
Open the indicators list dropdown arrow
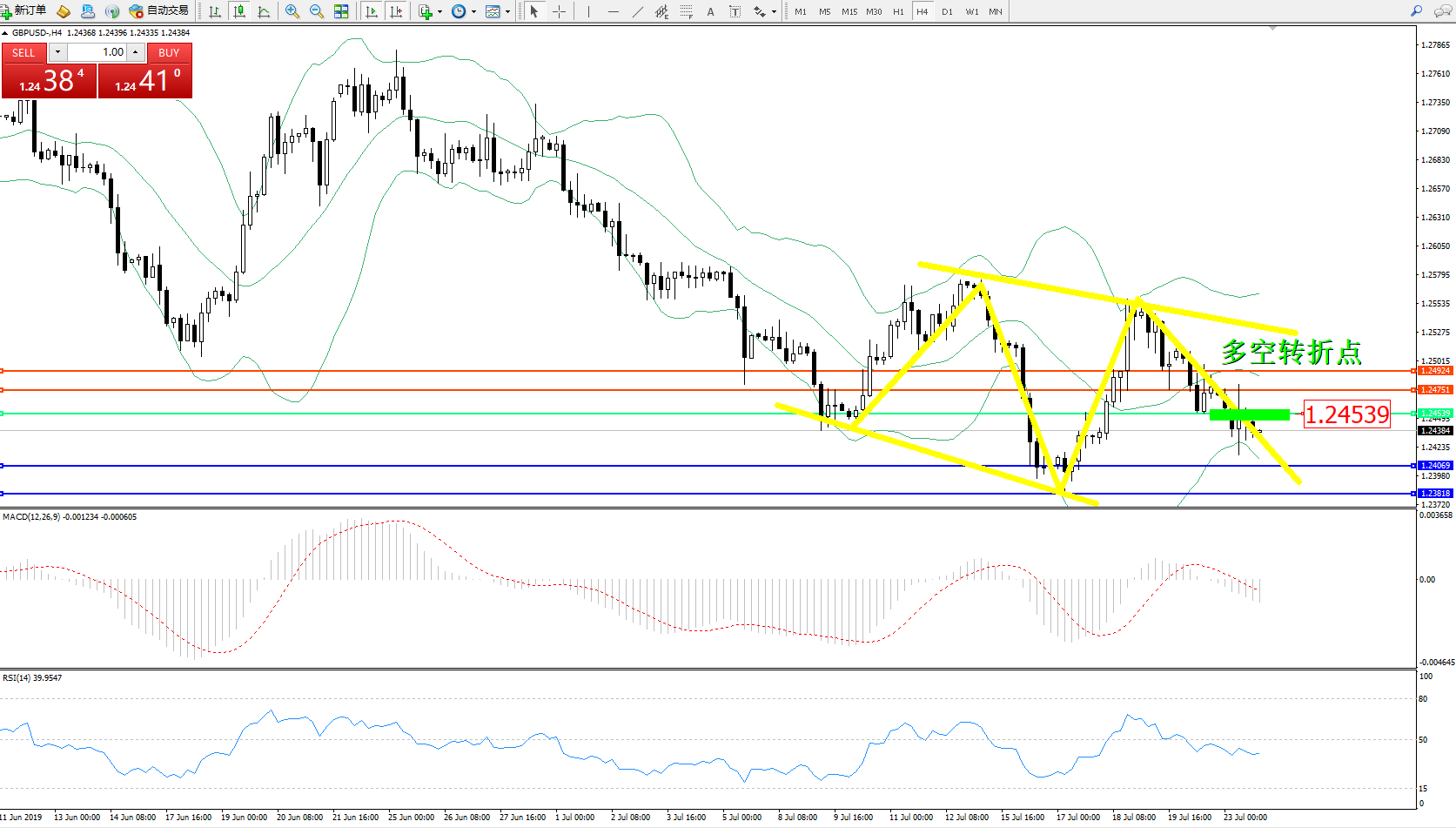tap(439, 12)
